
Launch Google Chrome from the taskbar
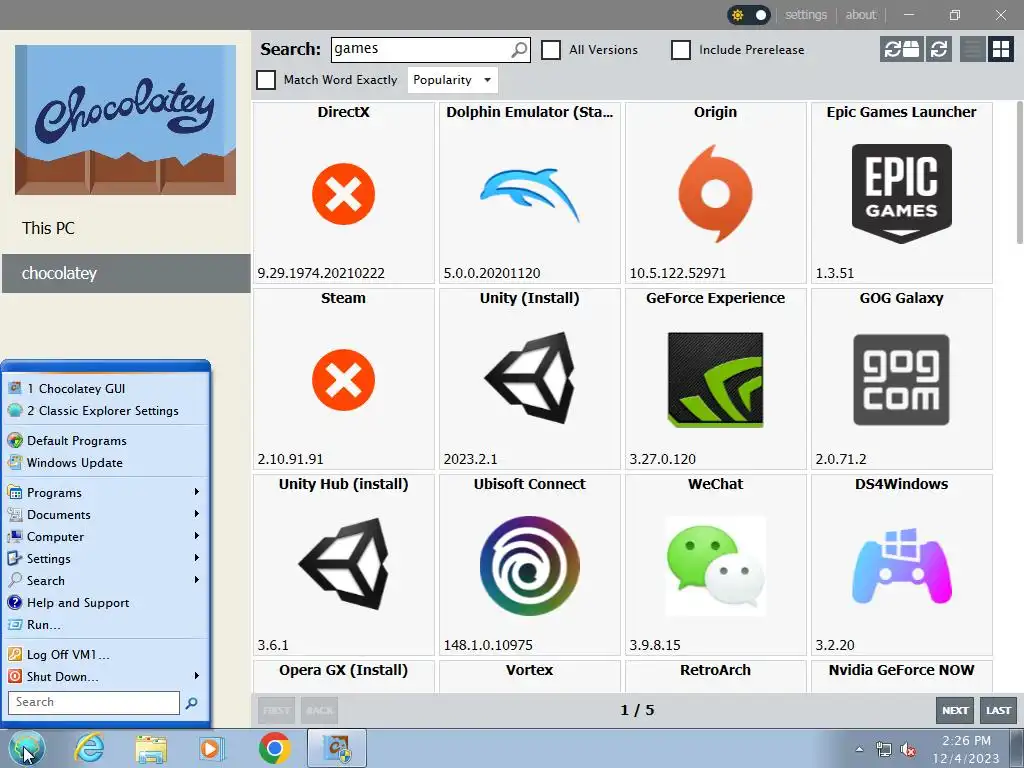(274, 748)
